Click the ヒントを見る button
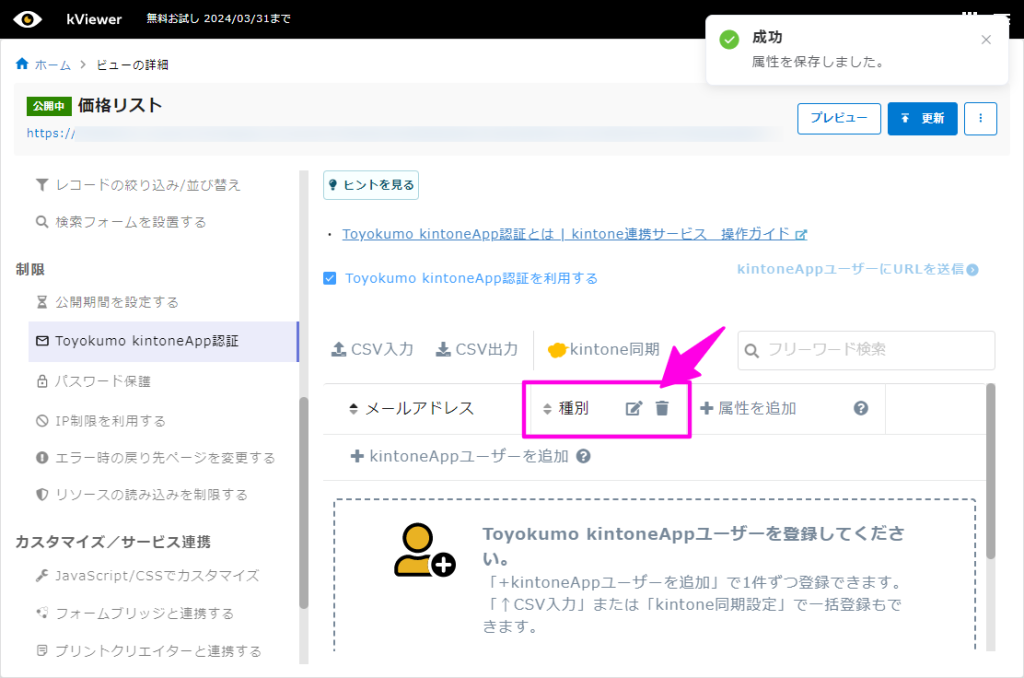 point(371,185)
